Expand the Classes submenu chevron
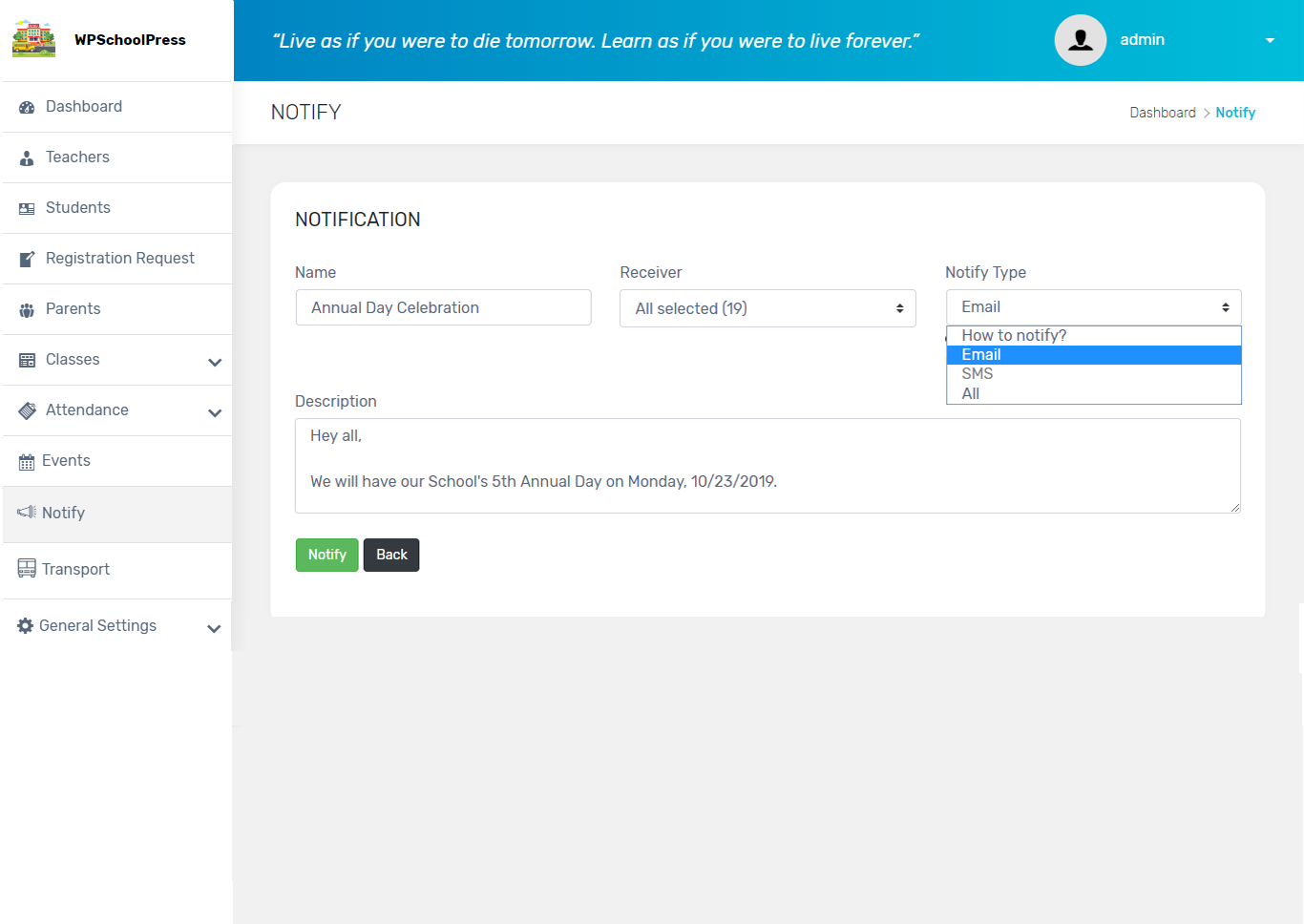Viewport: 1304px width, 924px height. point(215,362)
